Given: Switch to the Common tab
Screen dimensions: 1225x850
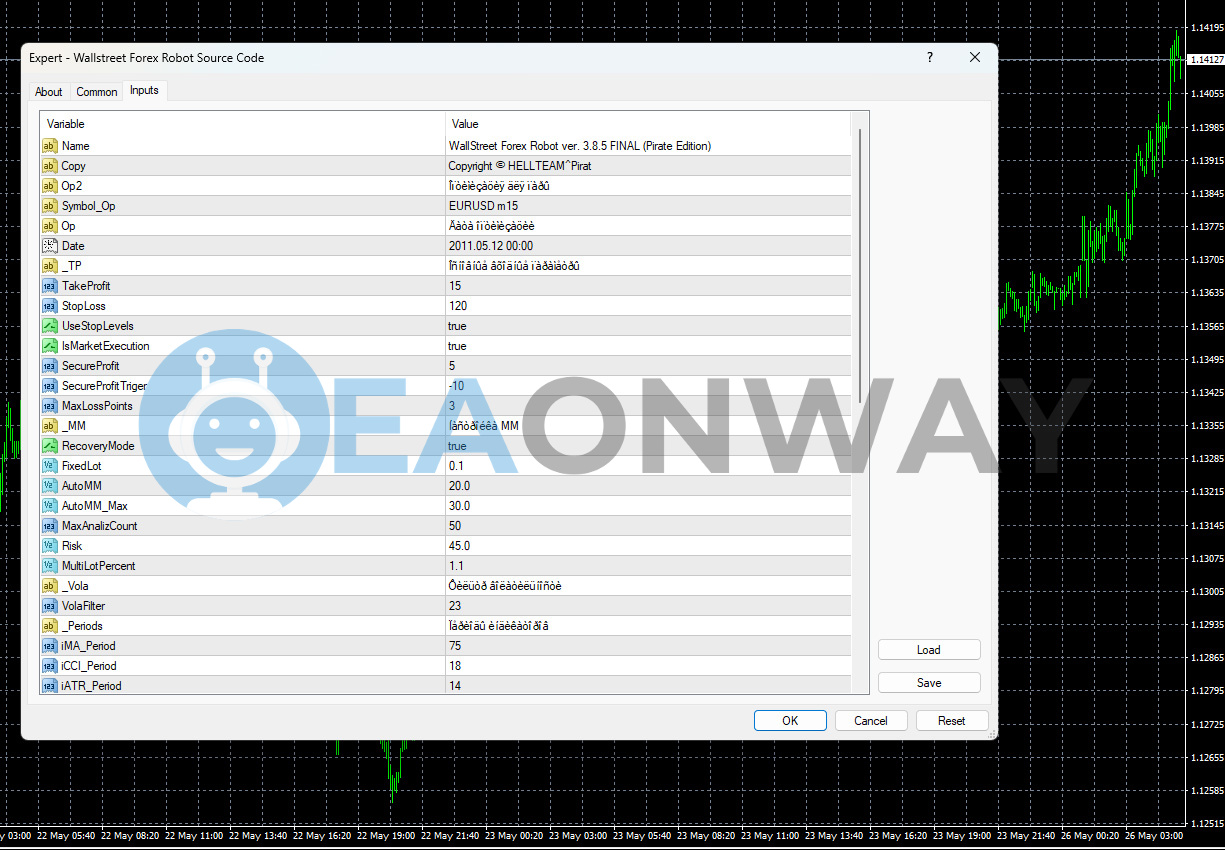Looking at the screenshot, I should pyautogui.click(x=97, y=92).
